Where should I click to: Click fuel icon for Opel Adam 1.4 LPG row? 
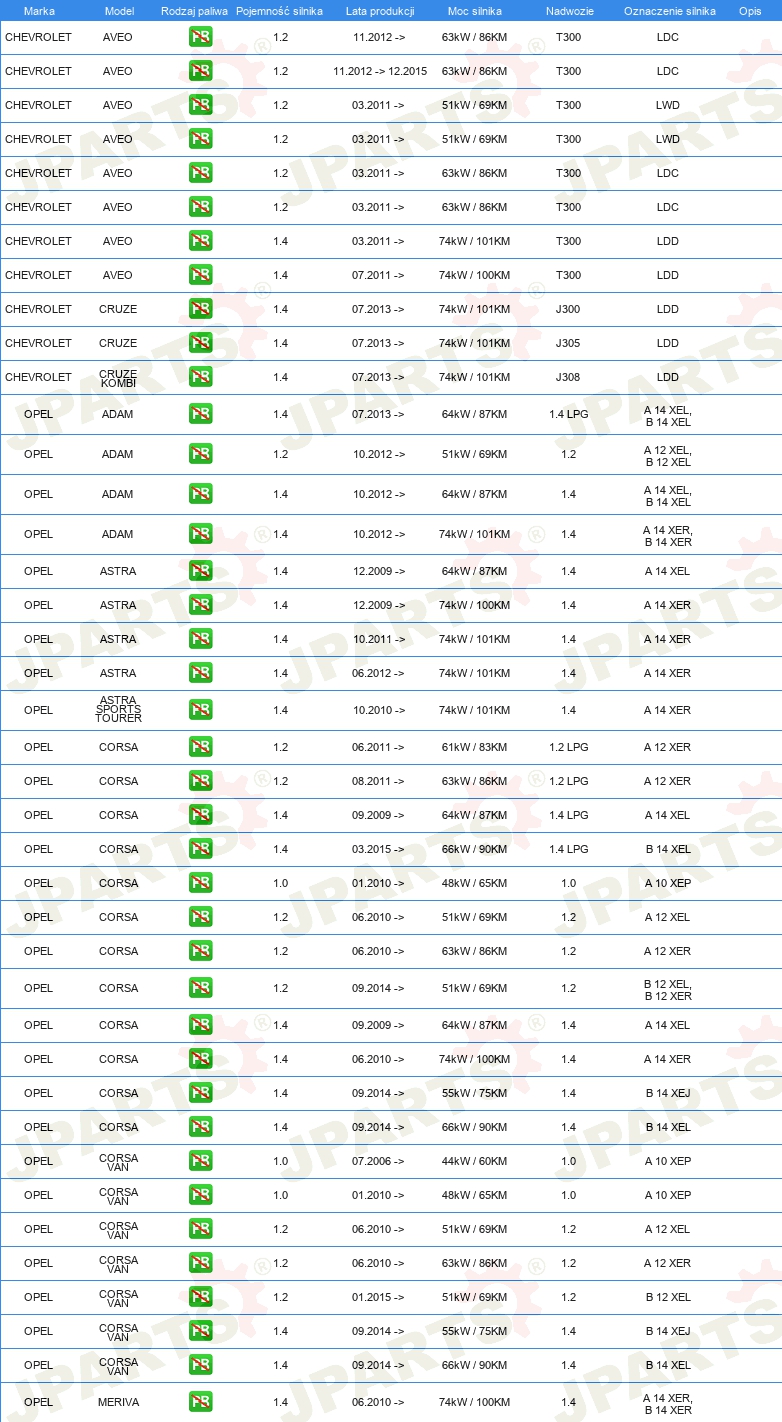point(200,414)
